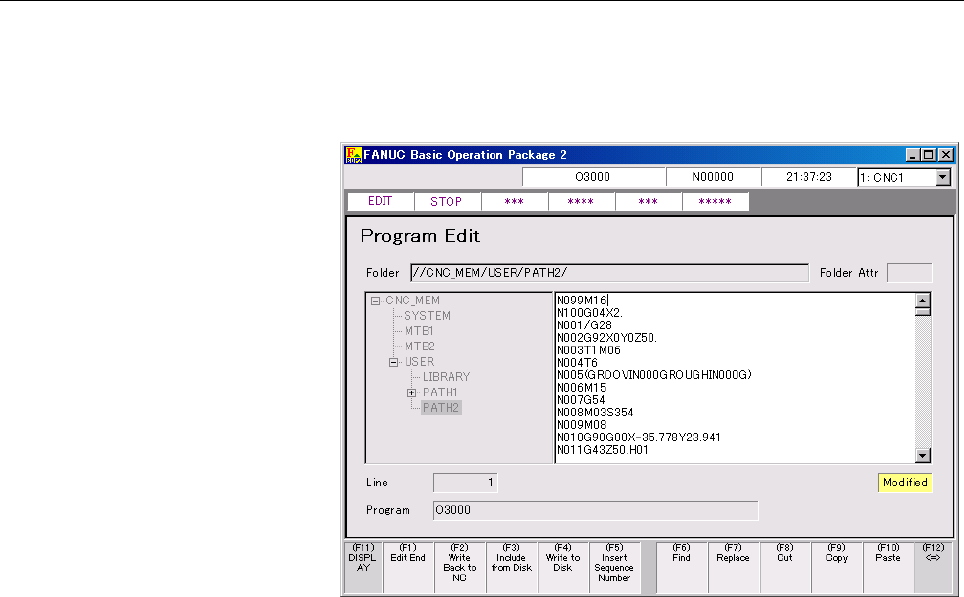
Task: Expand the PATH1 folder node
Action: click(411, 393)
